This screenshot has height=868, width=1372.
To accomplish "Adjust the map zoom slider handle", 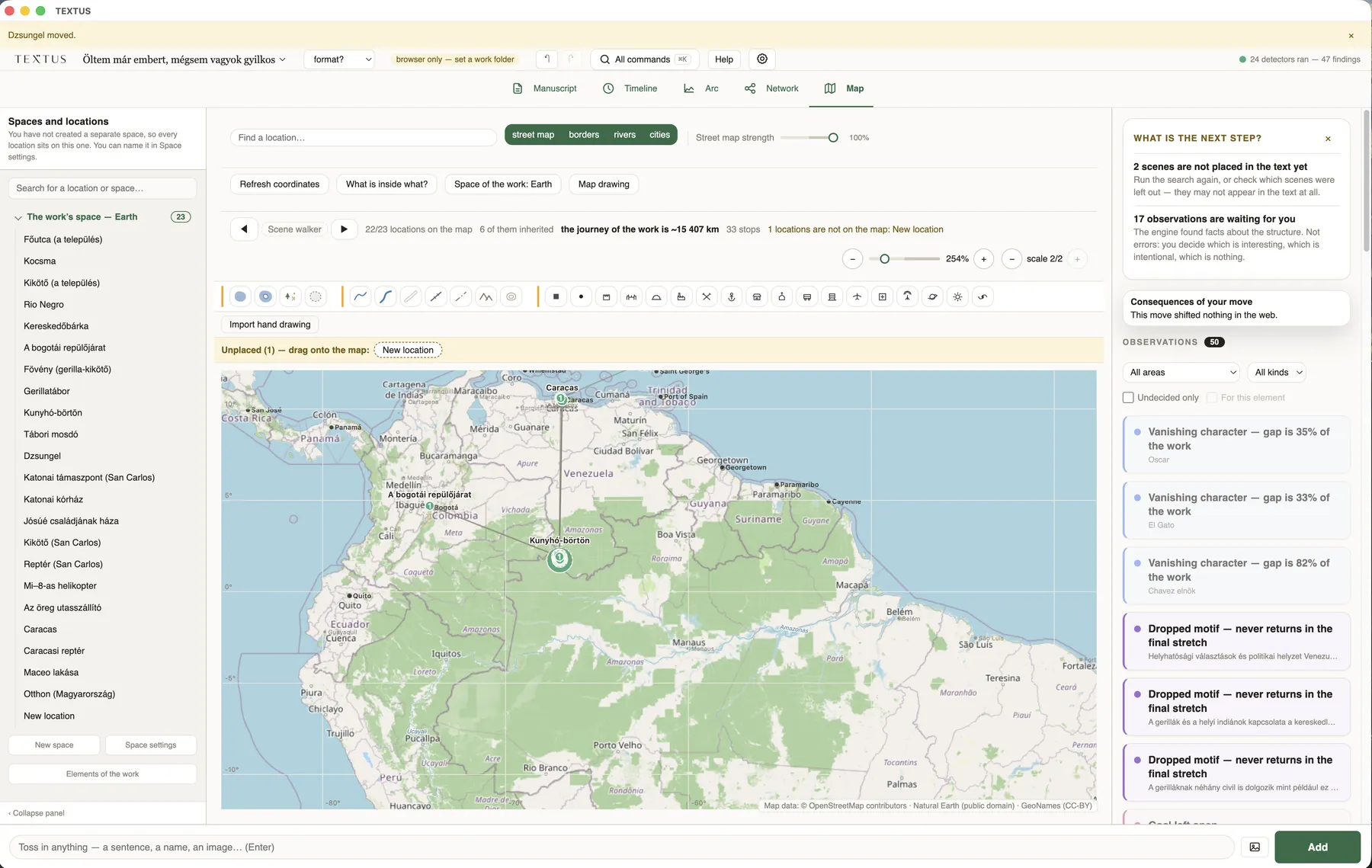I will tap(884, 259).
